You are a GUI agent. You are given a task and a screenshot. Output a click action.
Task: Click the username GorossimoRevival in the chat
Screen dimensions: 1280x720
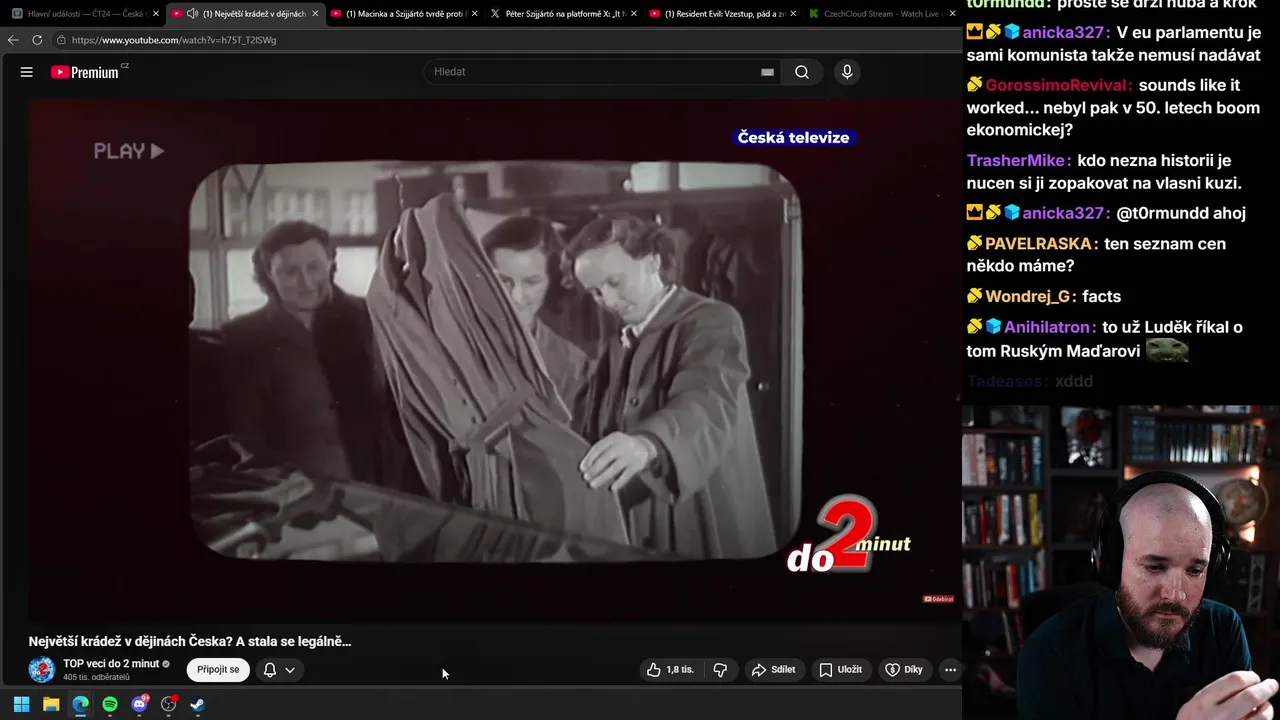coord(1059,85)
